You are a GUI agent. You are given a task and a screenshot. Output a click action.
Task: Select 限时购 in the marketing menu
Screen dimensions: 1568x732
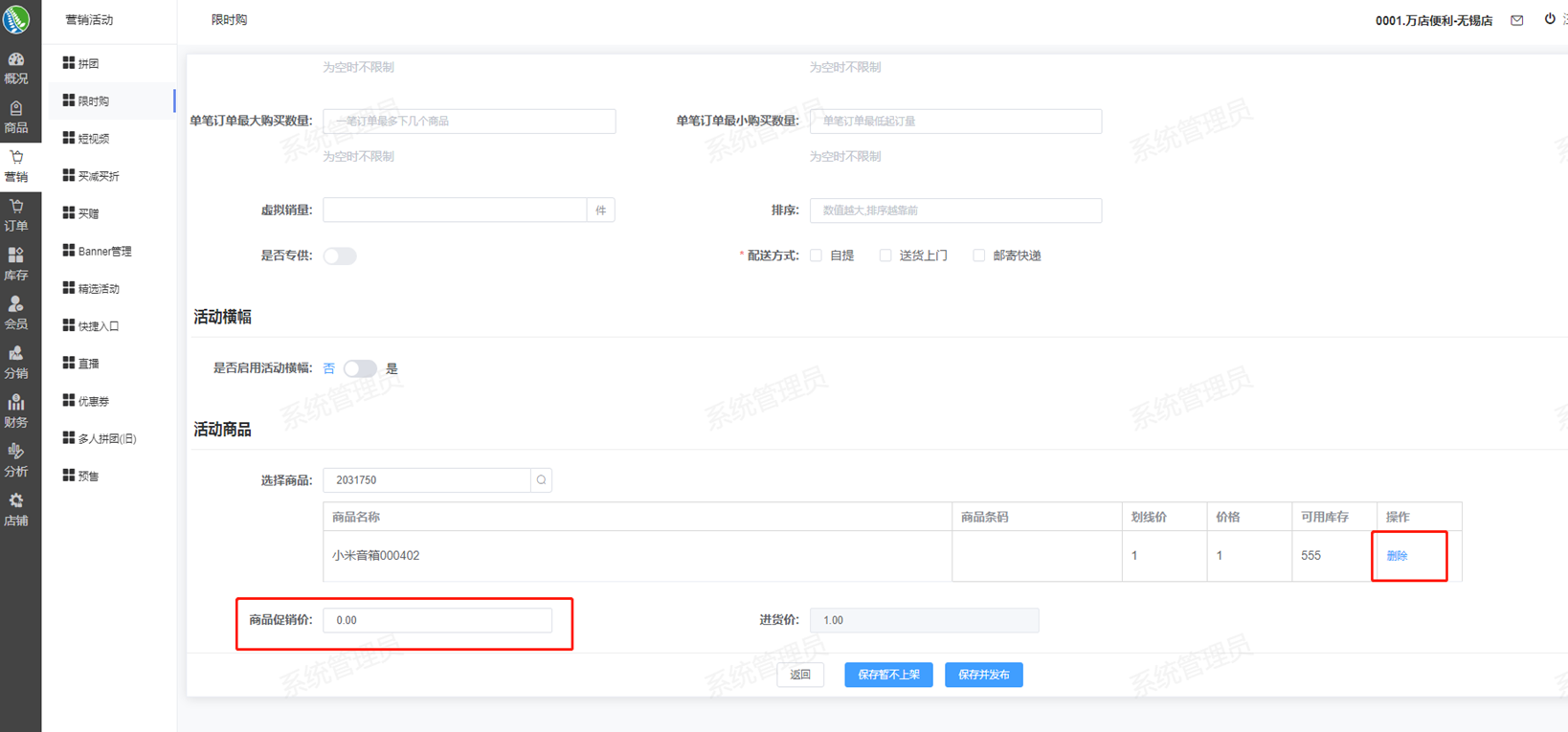(111, 100)
